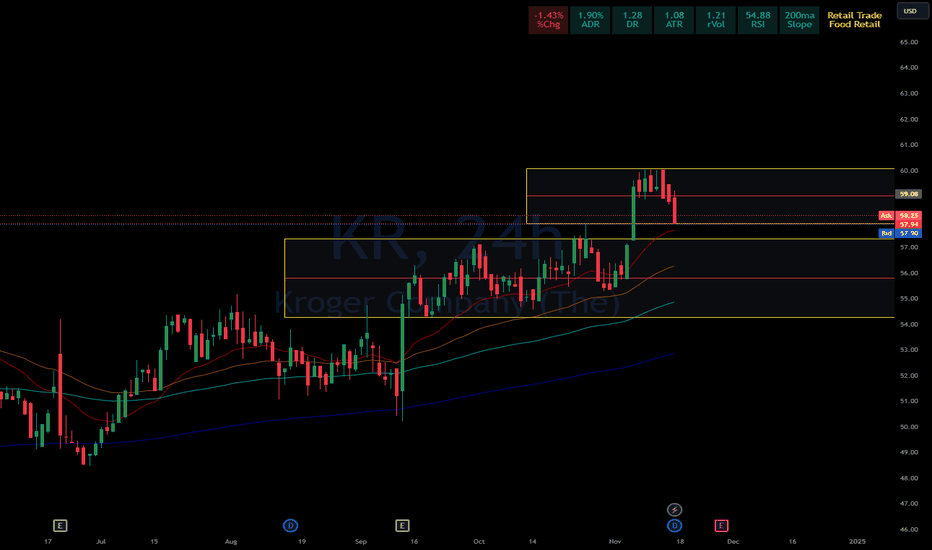Open the August dividend D marker

[x=290, y=526]
